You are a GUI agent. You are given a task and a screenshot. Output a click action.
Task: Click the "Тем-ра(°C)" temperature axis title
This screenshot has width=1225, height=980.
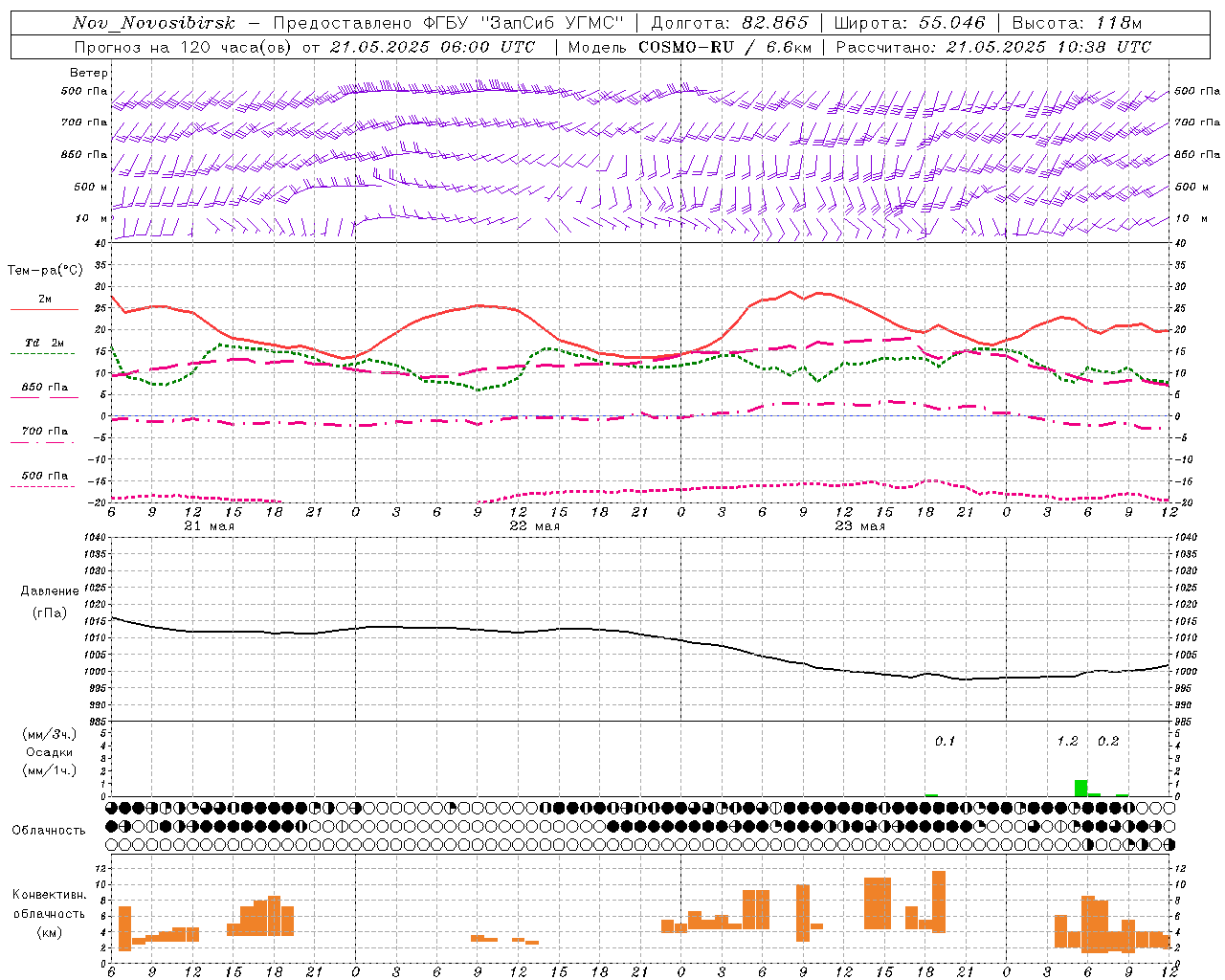(45, 271)
